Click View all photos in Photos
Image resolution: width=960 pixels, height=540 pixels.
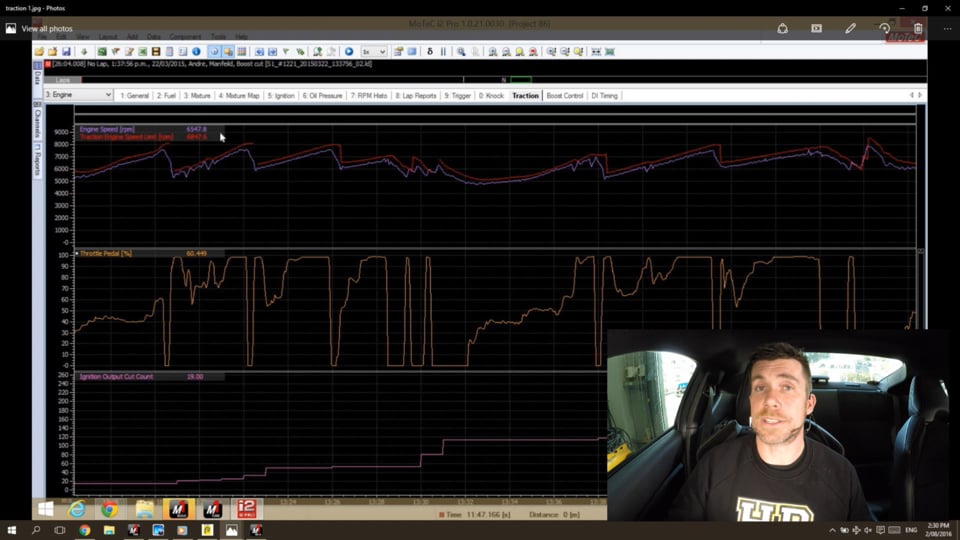39,28
